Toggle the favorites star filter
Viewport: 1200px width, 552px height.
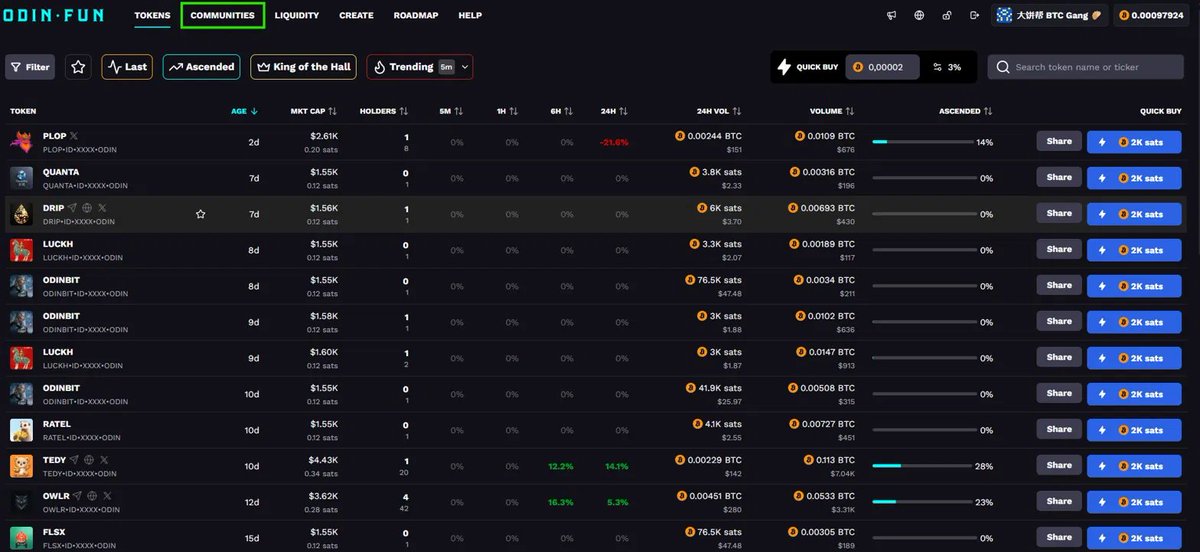[x=78, y=67]
